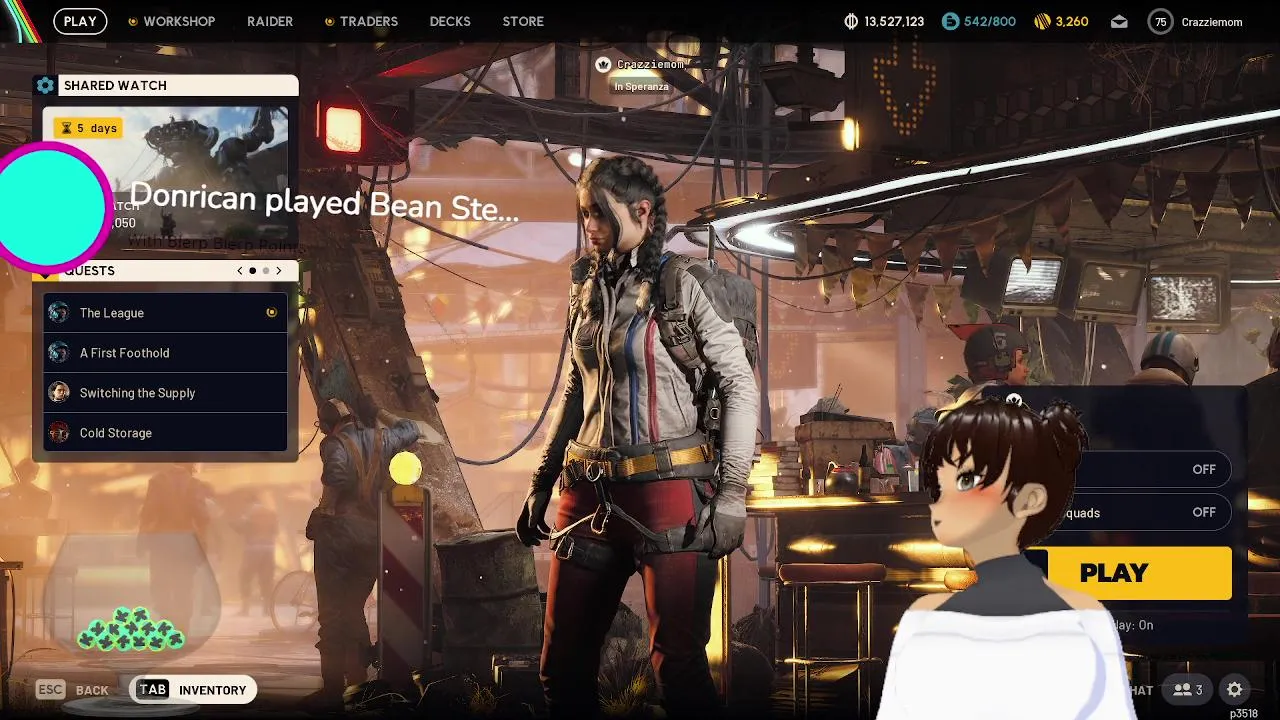1280x720 pixels.
Task: Open the Shared Watch gear icon
Action: (x=45, y=86)
